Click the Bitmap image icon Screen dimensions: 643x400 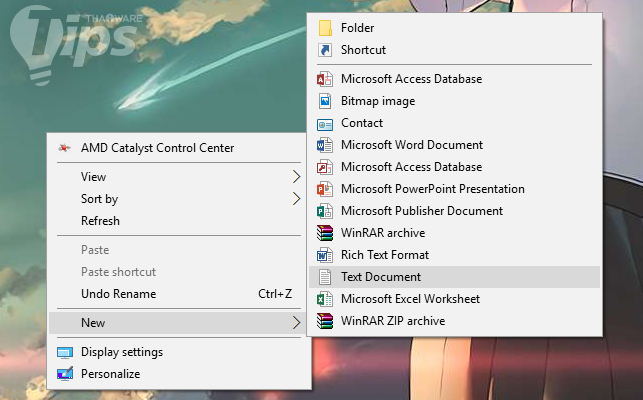tap(324, 101)
